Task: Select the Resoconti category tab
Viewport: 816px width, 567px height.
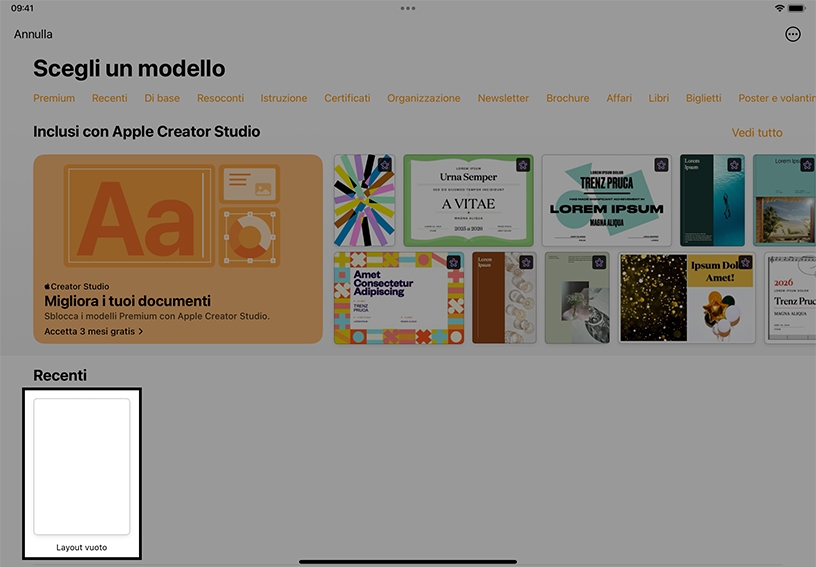Action: 220,98
